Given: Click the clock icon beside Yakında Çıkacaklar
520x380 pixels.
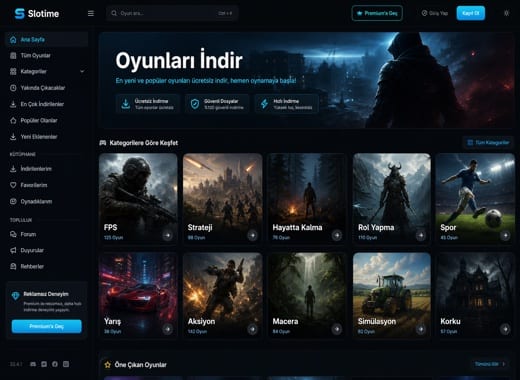Looking at the screenshot, I should (13, 88).
